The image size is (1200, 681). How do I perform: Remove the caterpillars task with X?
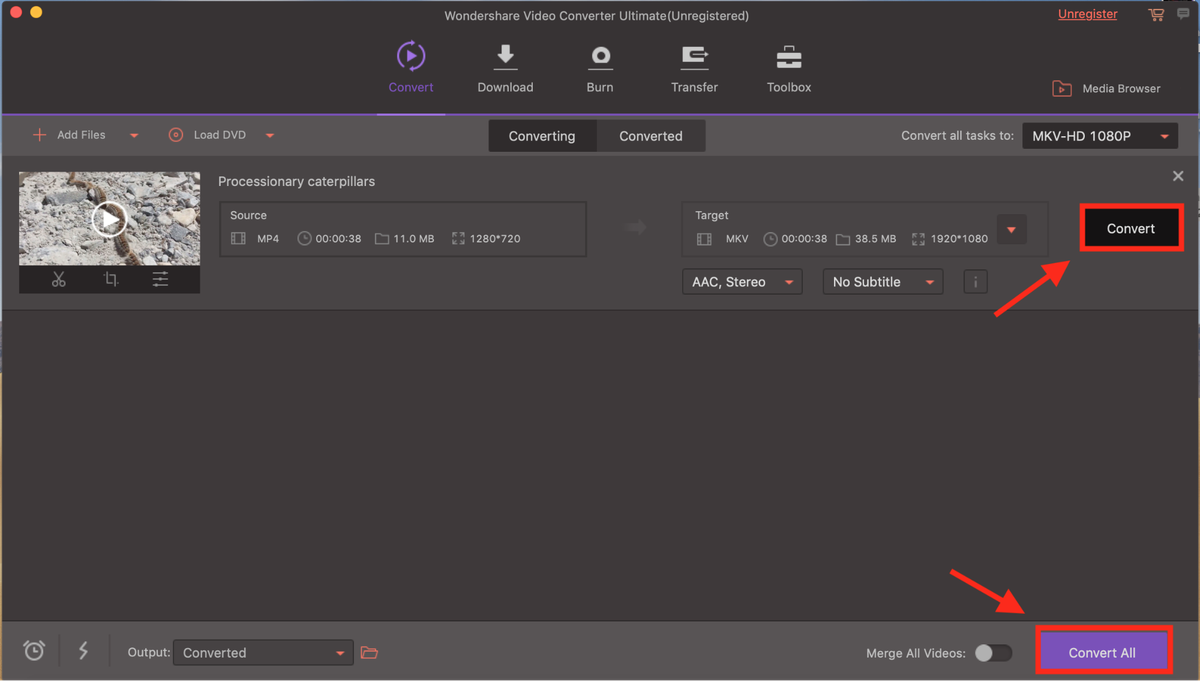(x=1178, y=176)
